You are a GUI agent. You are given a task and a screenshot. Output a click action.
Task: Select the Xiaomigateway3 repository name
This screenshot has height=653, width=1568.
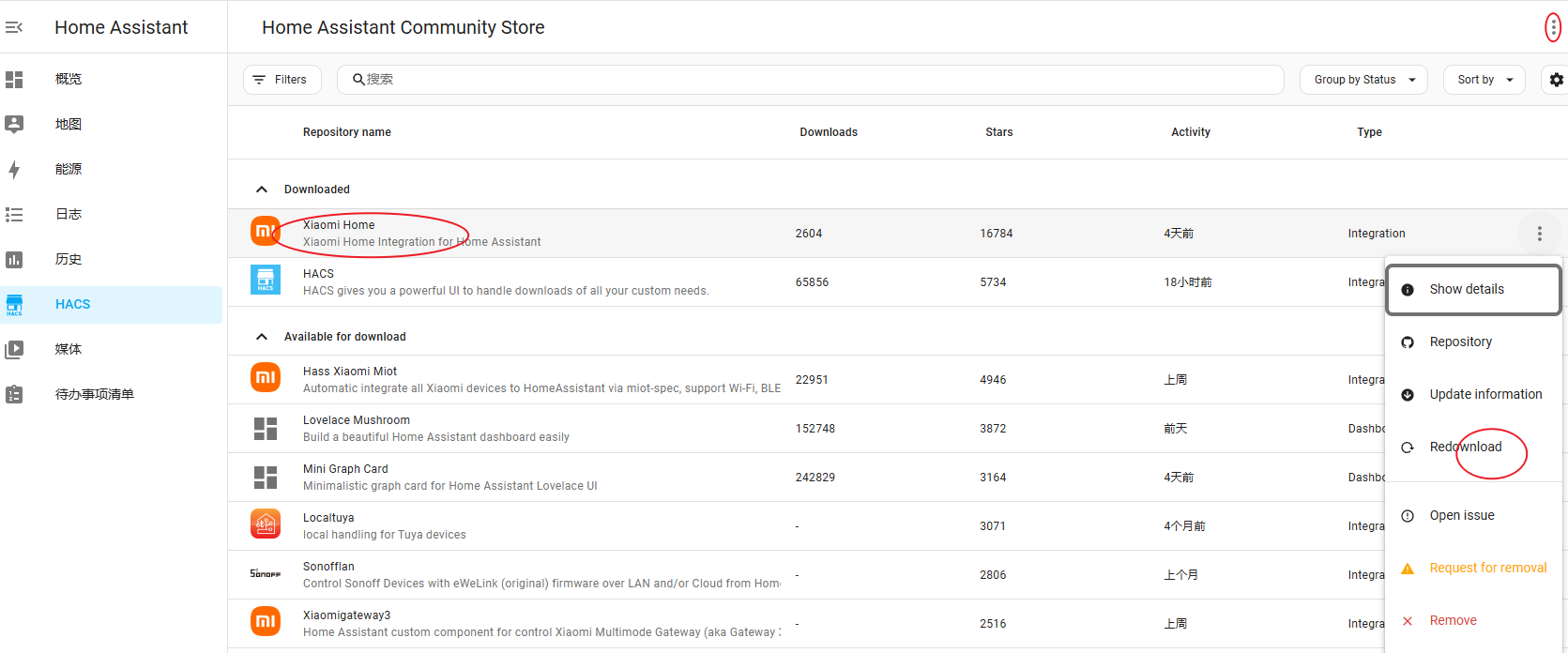coord(347,615)
